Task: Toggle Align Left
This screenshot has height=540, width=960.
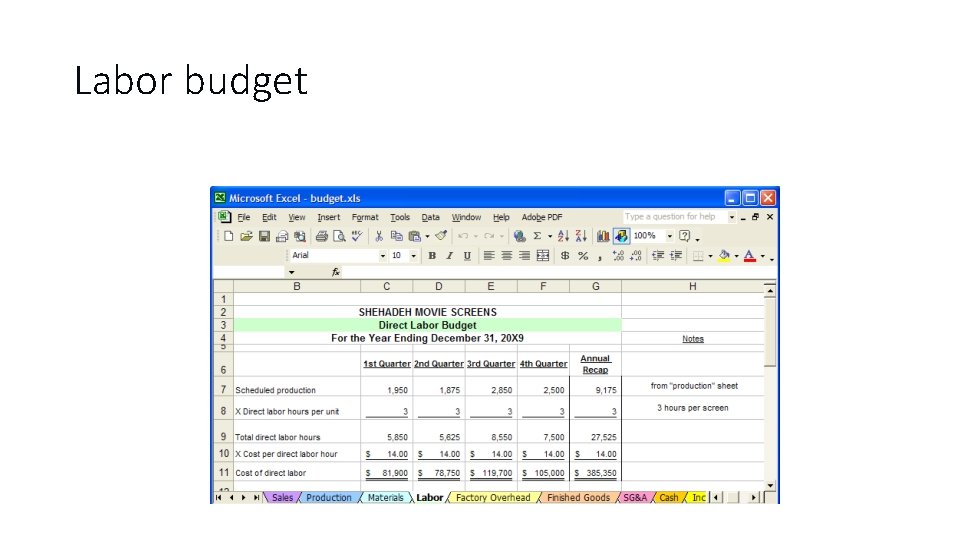Action: [489, 256]
